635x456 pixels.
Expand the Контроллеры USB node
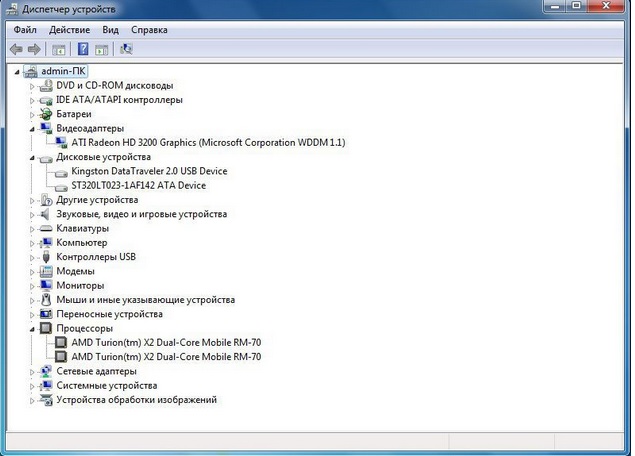point(33,257)
